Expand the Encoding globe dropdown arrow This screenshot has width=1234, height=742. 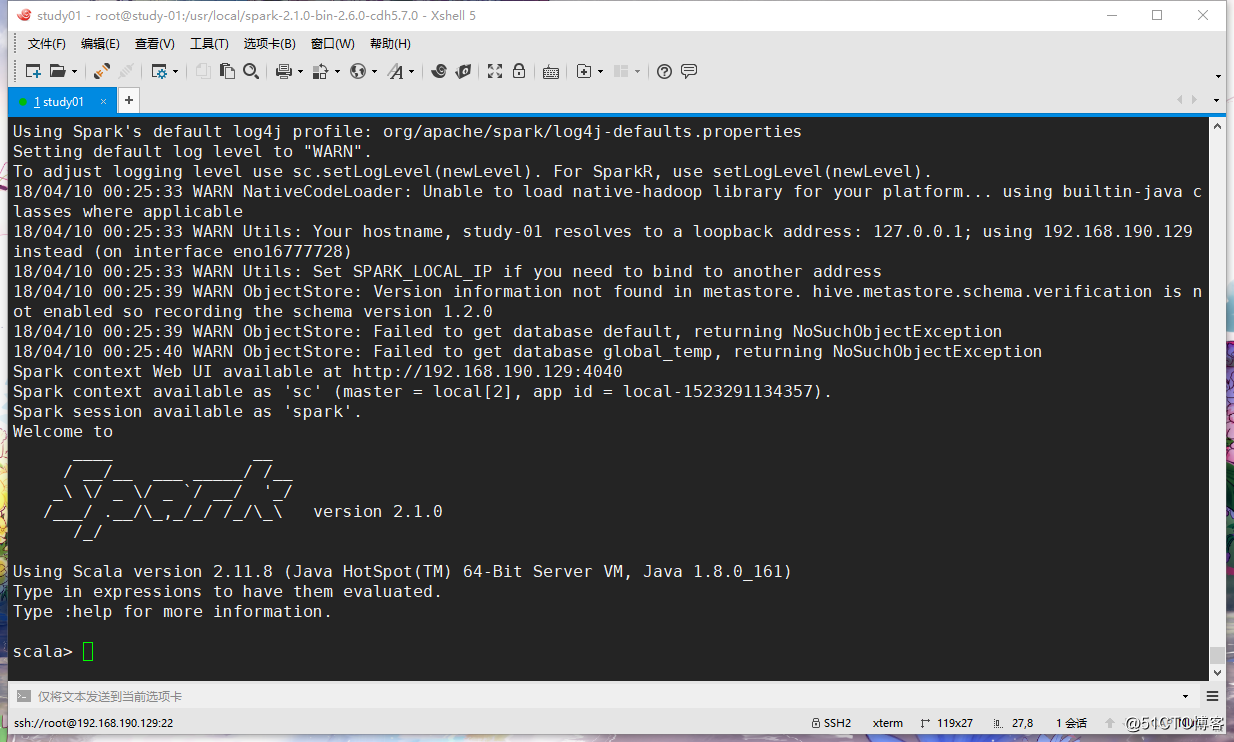(x=374, y=72)
